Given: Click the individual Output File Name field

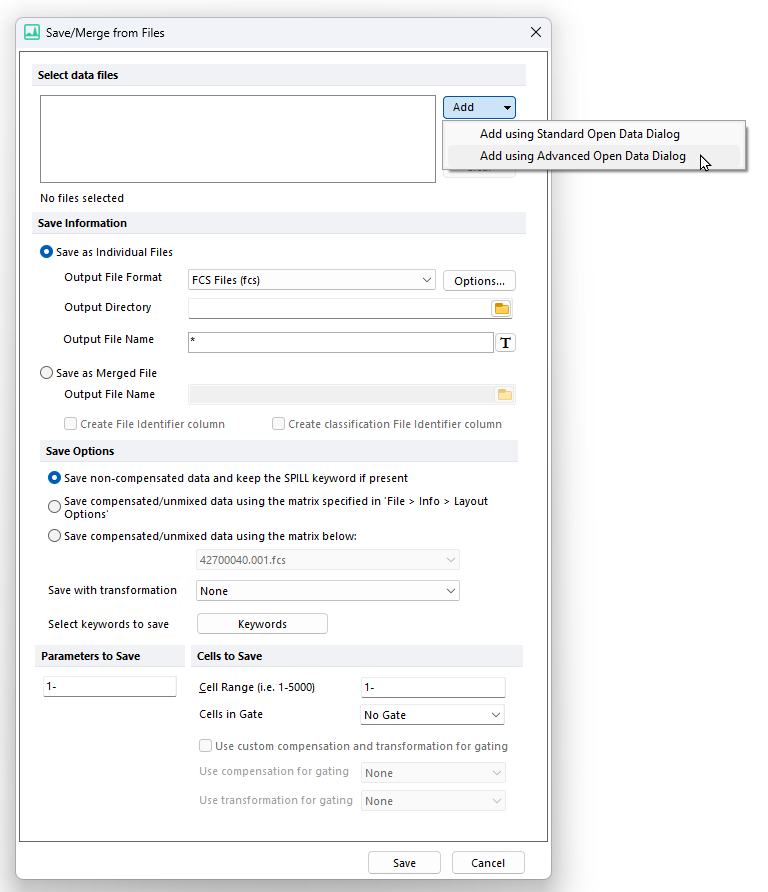Looking at the screenshot, I should click(341, 342).
